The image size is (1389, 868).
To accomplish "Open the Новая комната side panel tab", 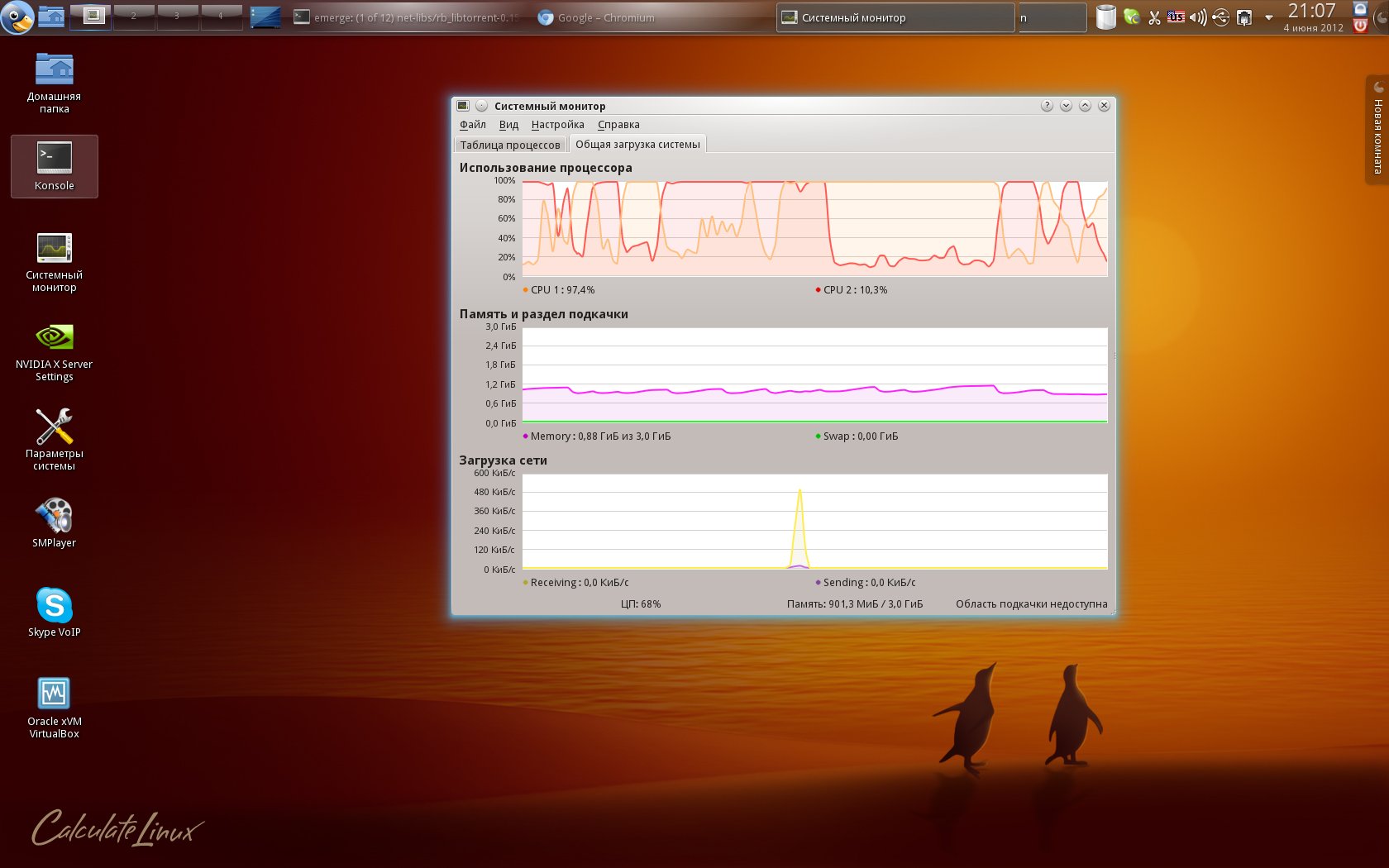I will coord(1377,129).
